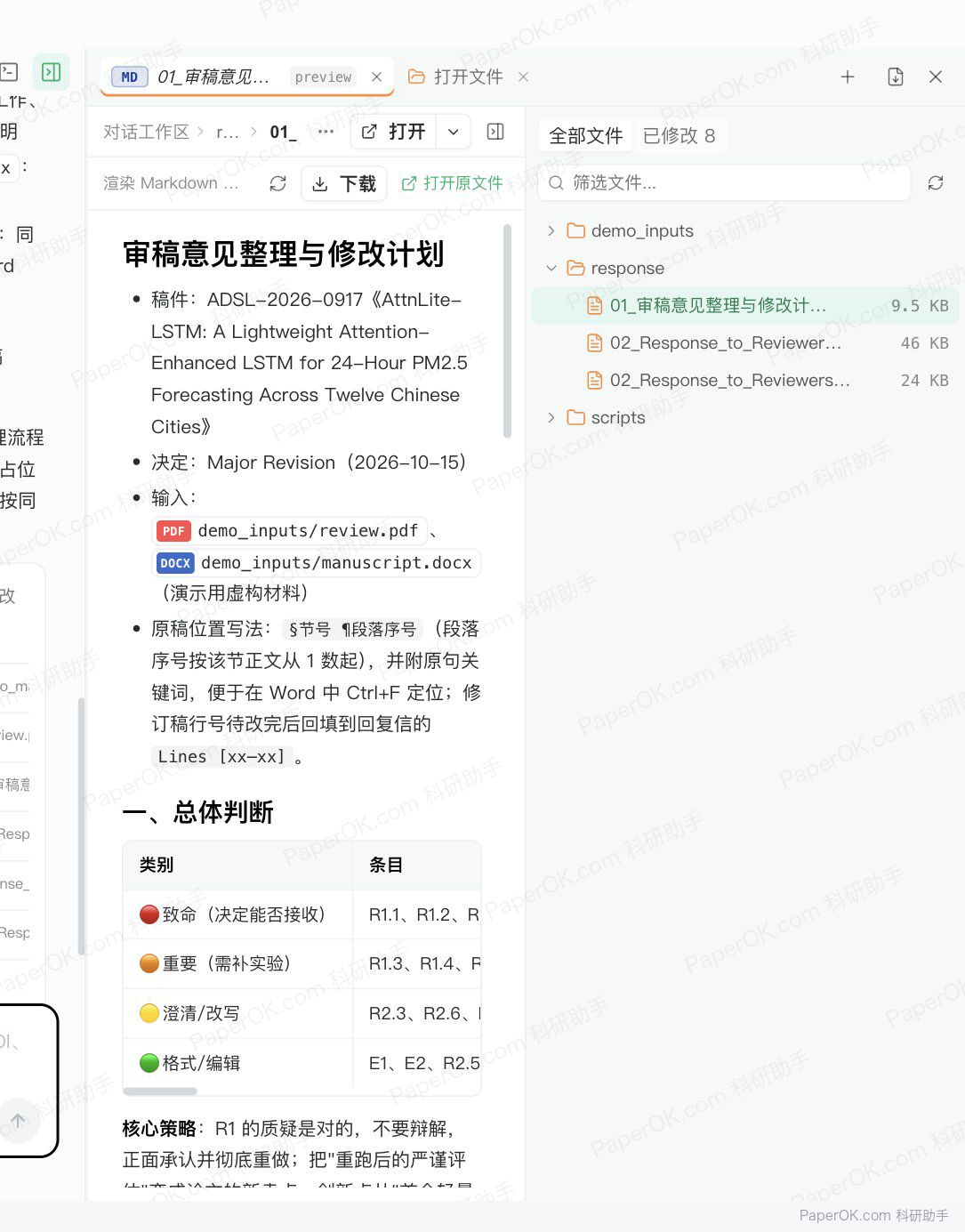Viewport: 965px width, 1232px height.
Task: Open 01_审稿意见整理与修改计 file
Action: (x=745, y=305)
